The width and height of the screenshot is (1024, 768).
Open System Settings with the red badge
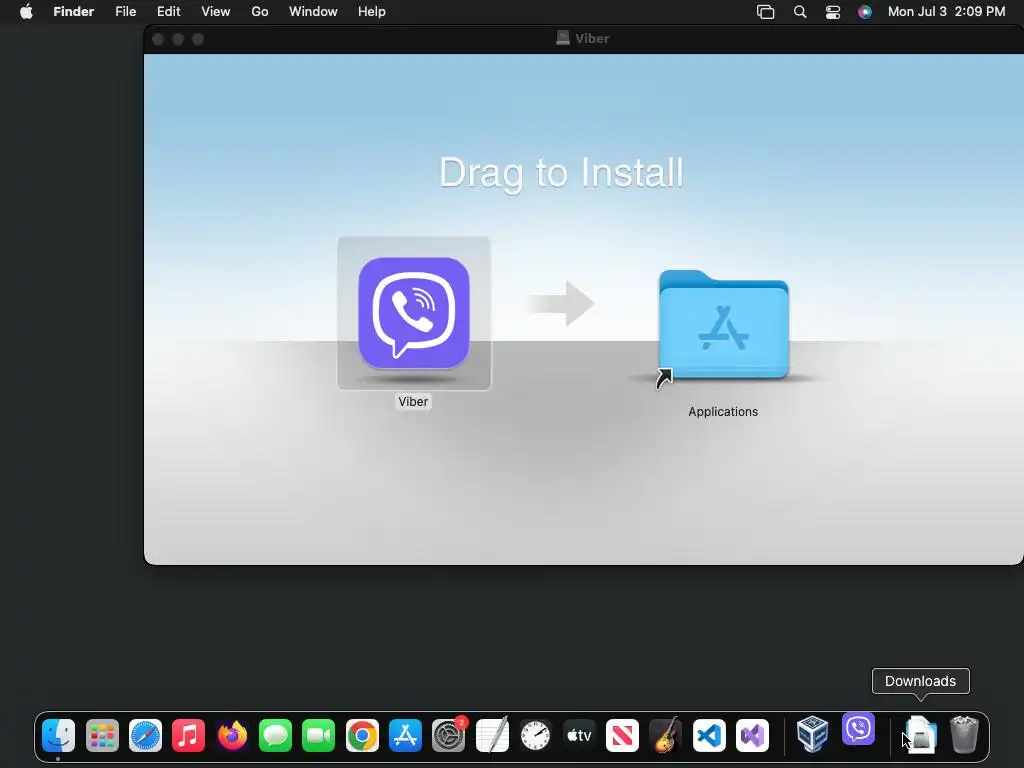(x=449, y=735)
